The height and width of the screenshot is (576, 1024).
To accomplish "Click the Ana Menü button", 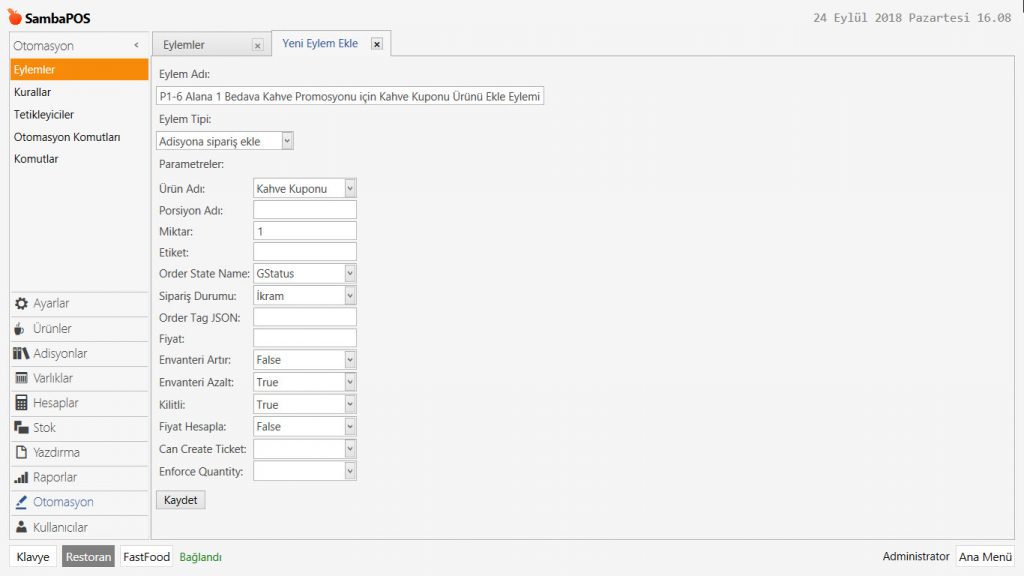I will point(984,557).
